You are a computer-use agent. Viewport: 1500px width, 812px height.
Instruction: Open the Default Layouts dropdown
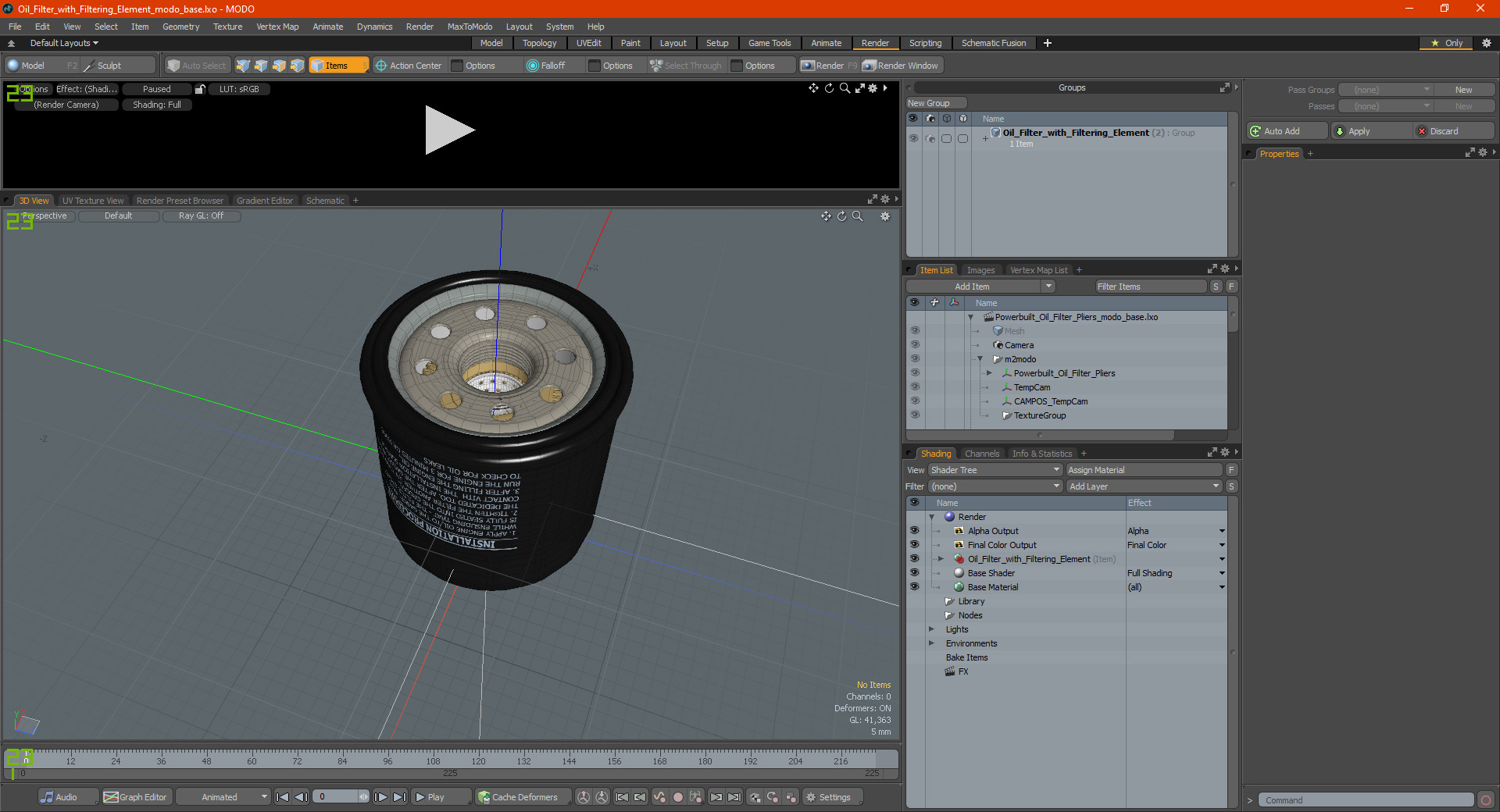[64, 43]
